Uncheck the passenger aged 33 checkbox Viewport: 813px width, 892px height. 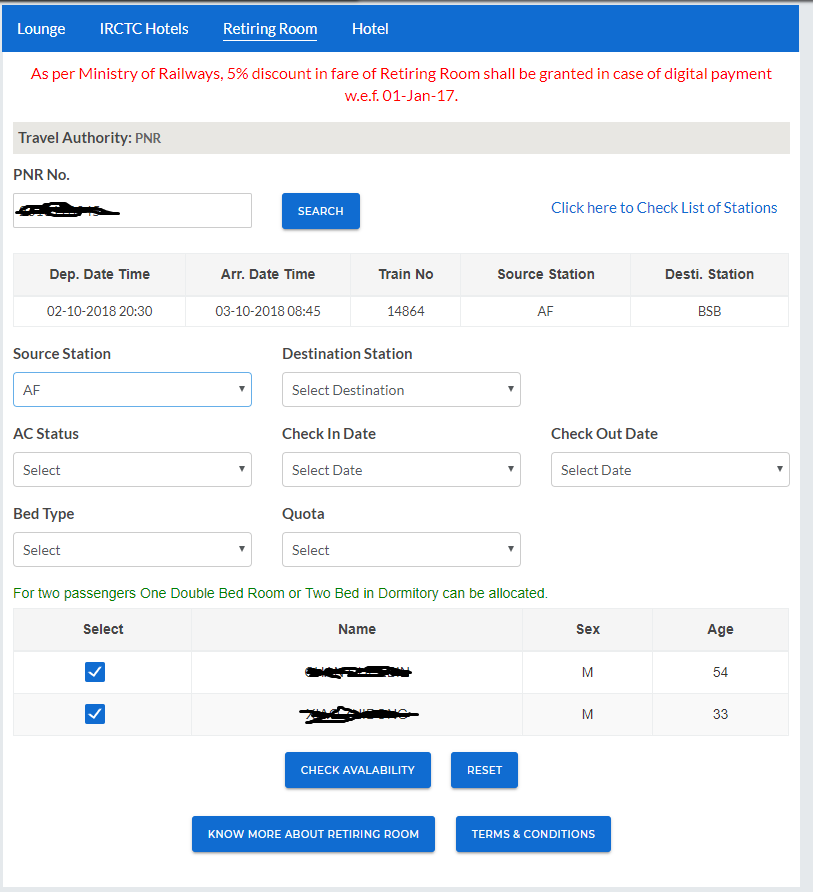click(x=95, y=714)
